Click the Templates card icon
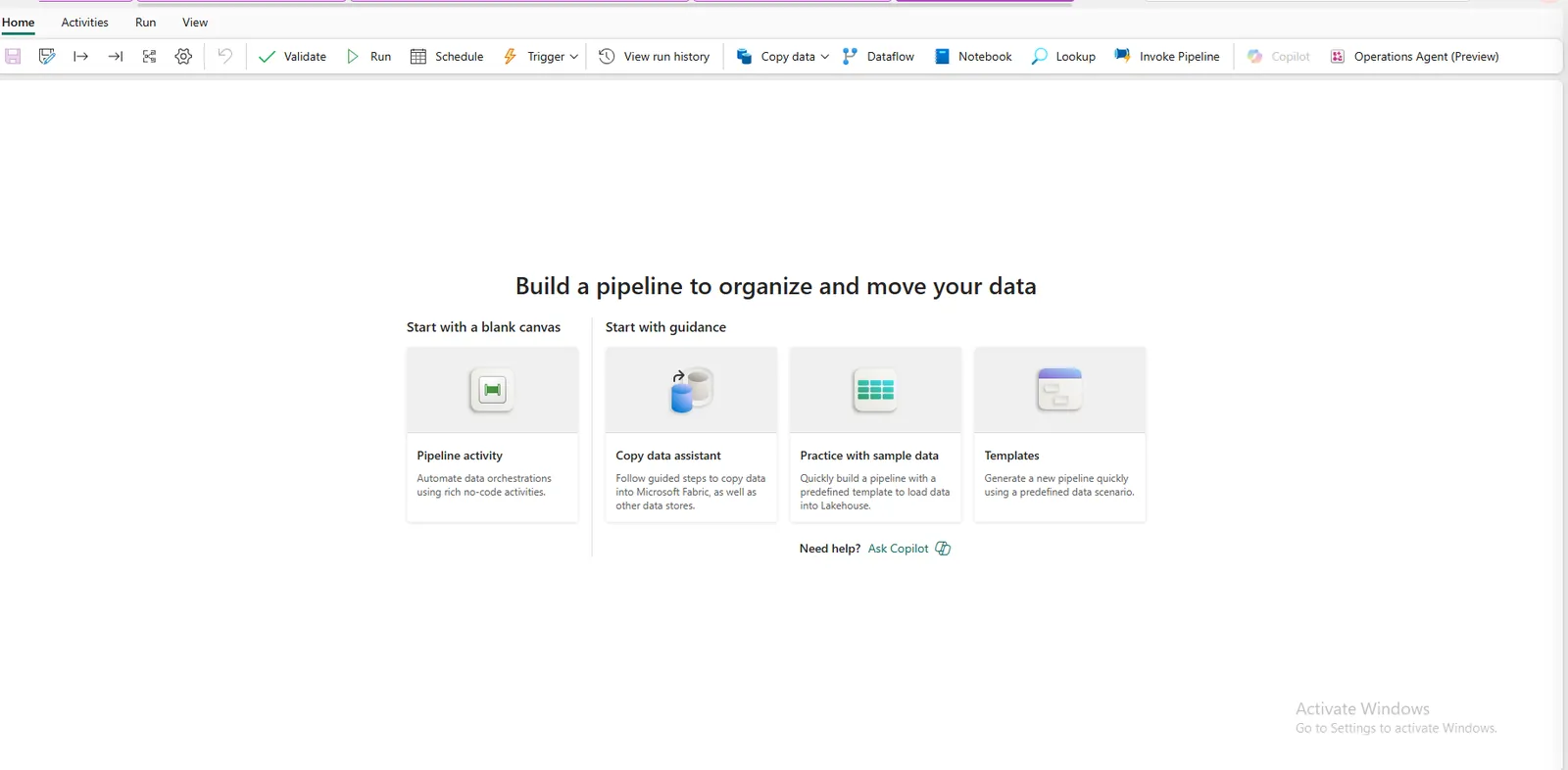The image size is (1568, 770). (x=1059, y=390)
